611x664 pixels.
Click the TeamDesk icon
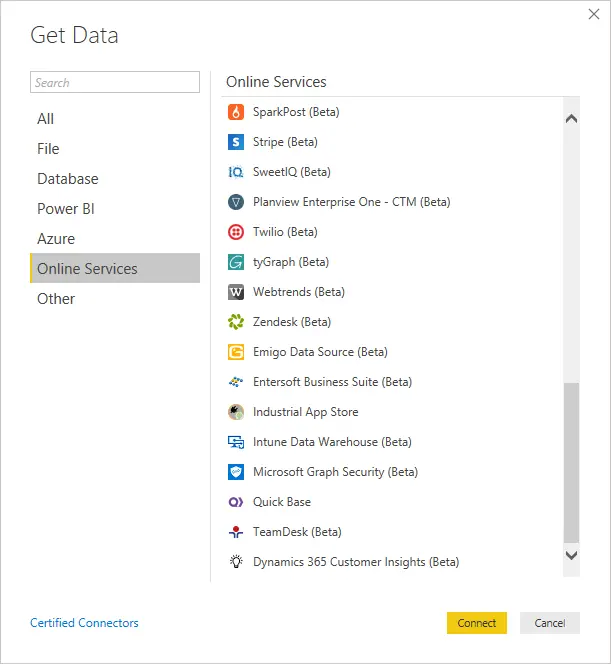click(236, 532)
